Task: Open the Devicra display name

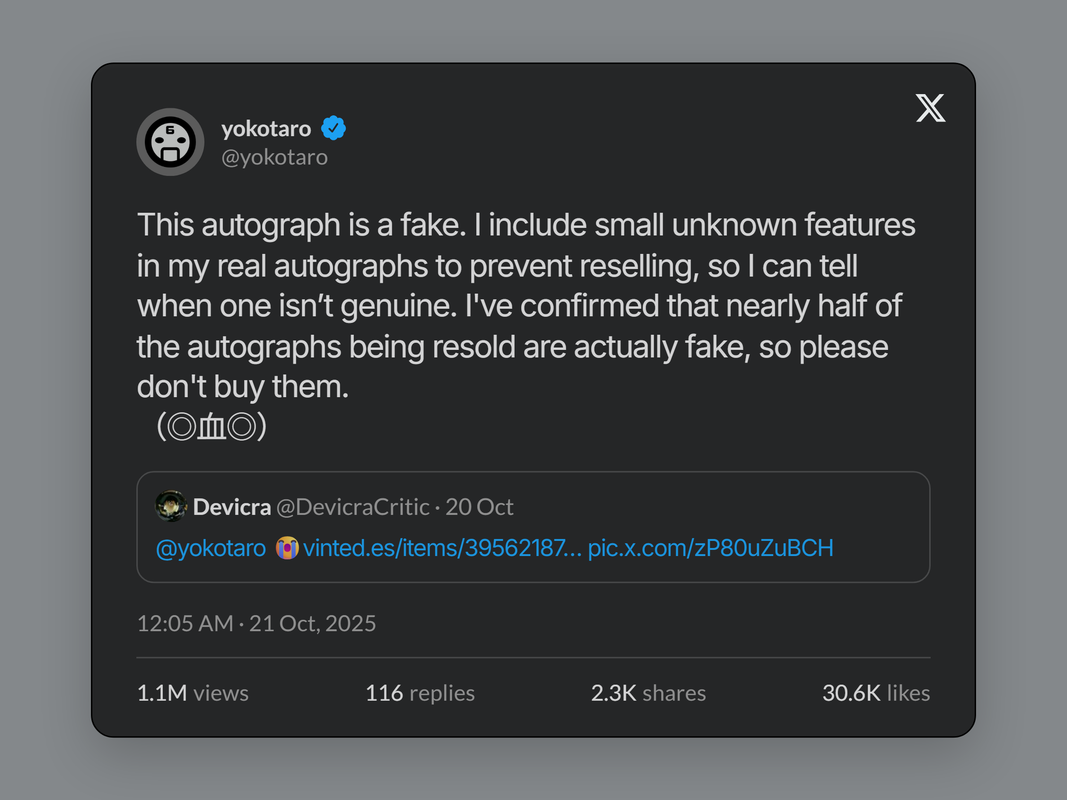Action: 232,507
